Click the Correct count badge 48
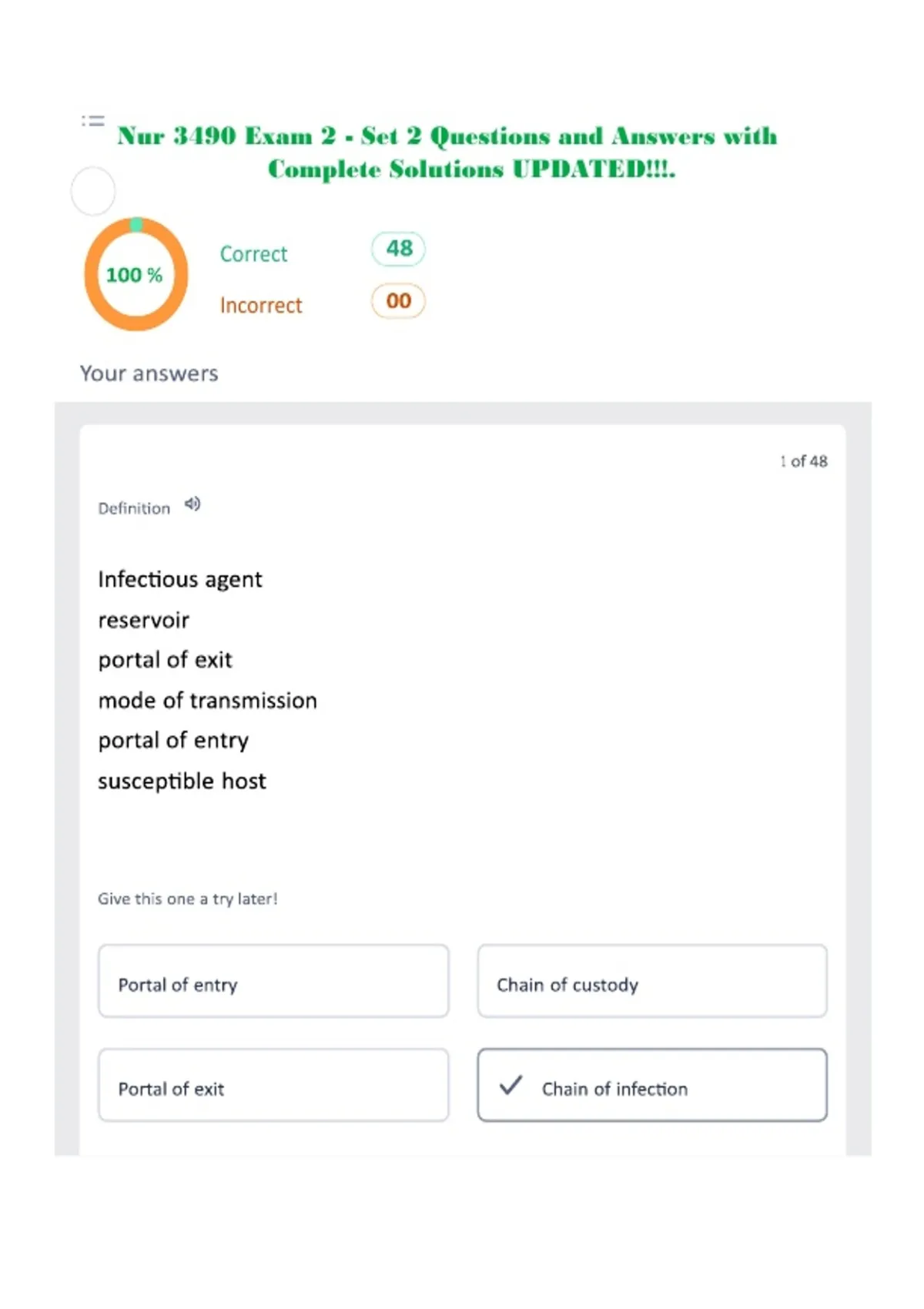This screenshot has height=1309, width=924. coord(398,249)
